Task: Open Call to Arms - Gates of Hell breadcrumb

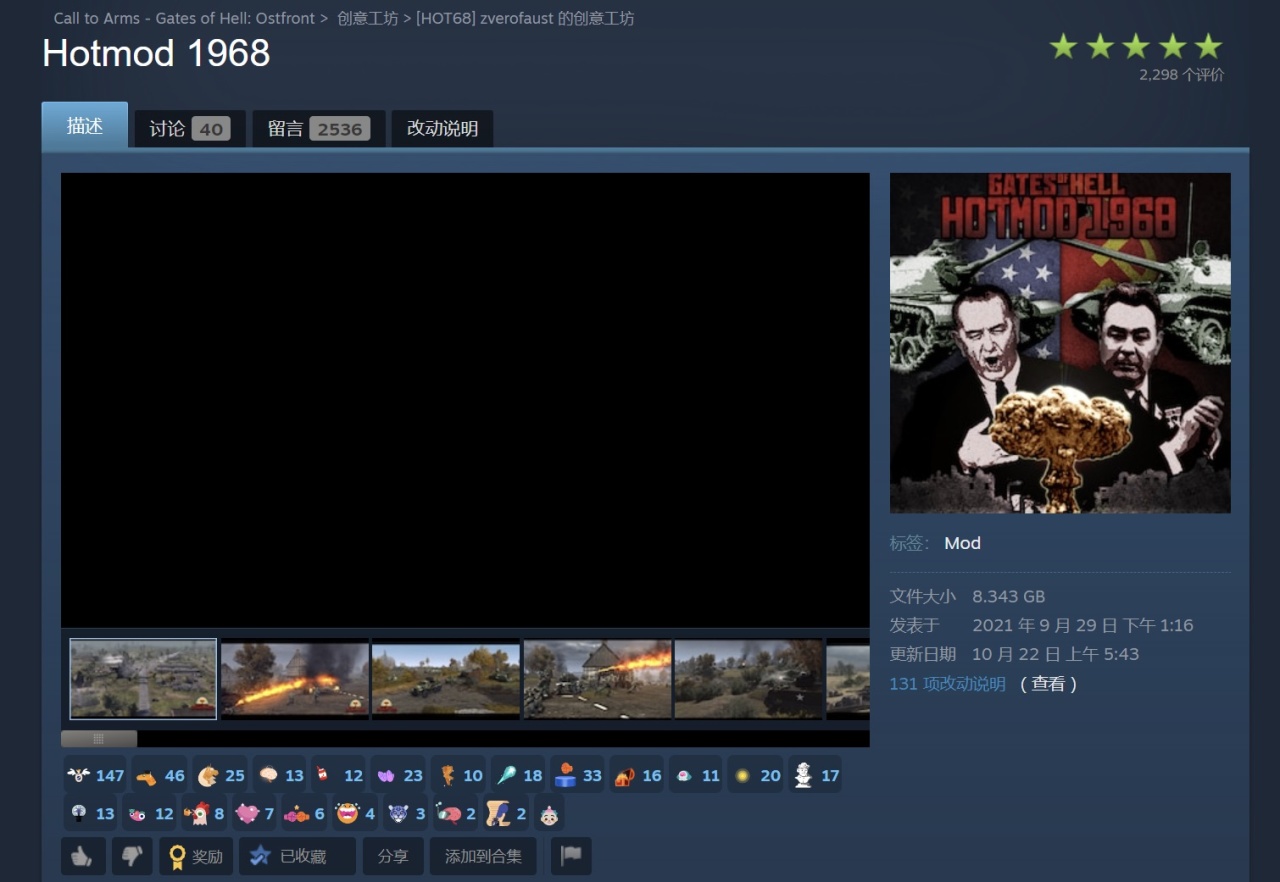Action: [184, 18]
